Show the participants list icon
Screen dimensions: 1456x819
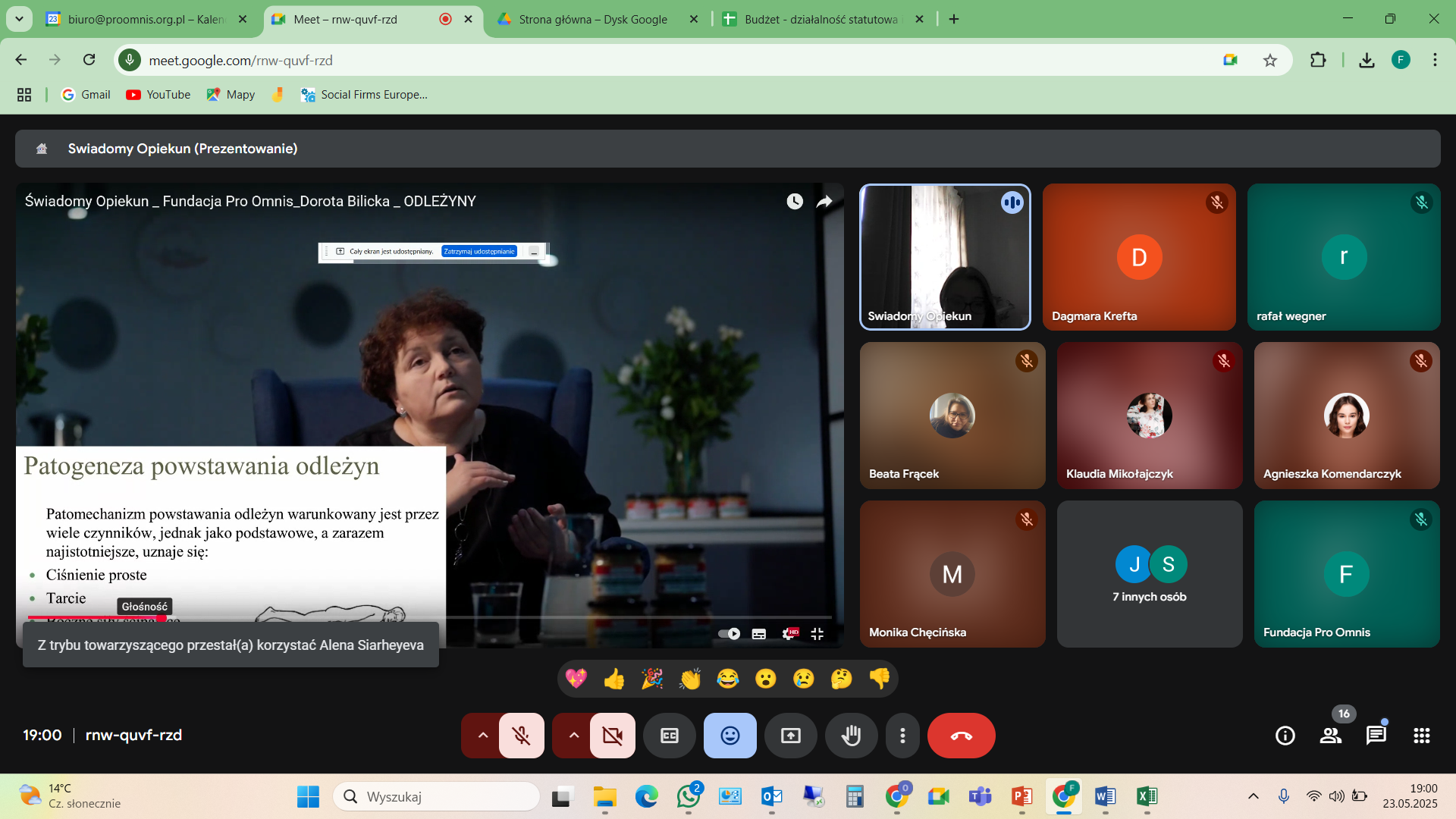[1330, 736]
